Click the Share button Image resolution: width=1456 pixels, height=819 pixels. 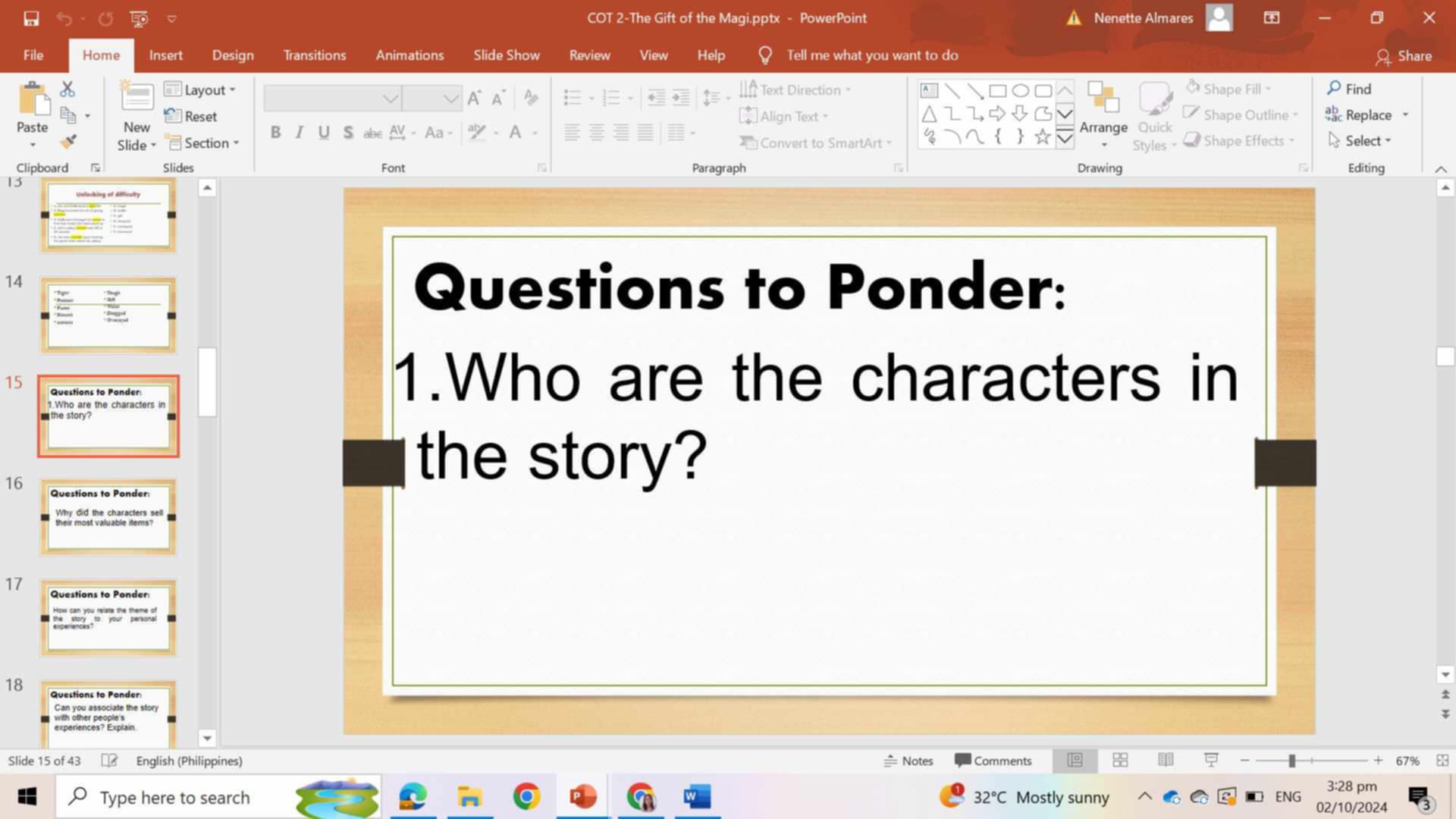point(1404,56)
